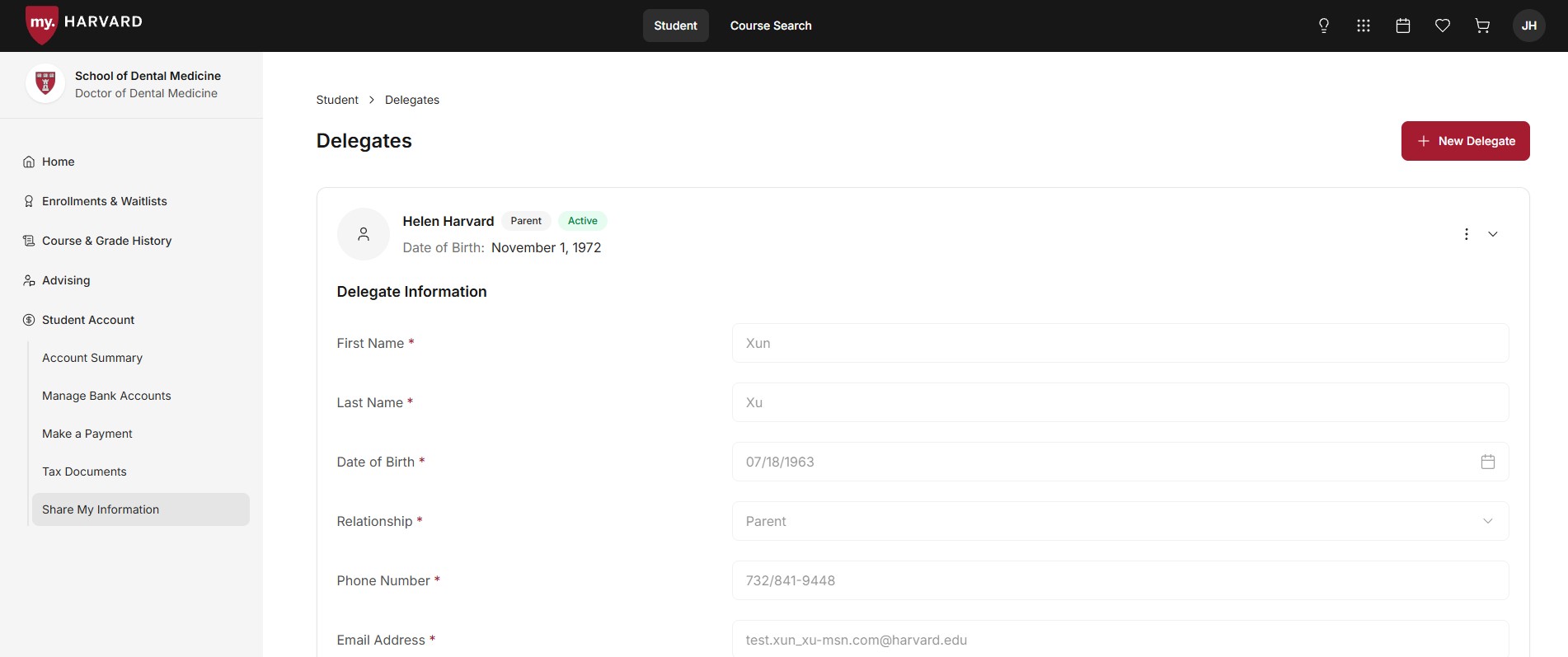Click the Date of Birth field
This screenshot has height=657, width=1568.
click(x=1120, y=462)
